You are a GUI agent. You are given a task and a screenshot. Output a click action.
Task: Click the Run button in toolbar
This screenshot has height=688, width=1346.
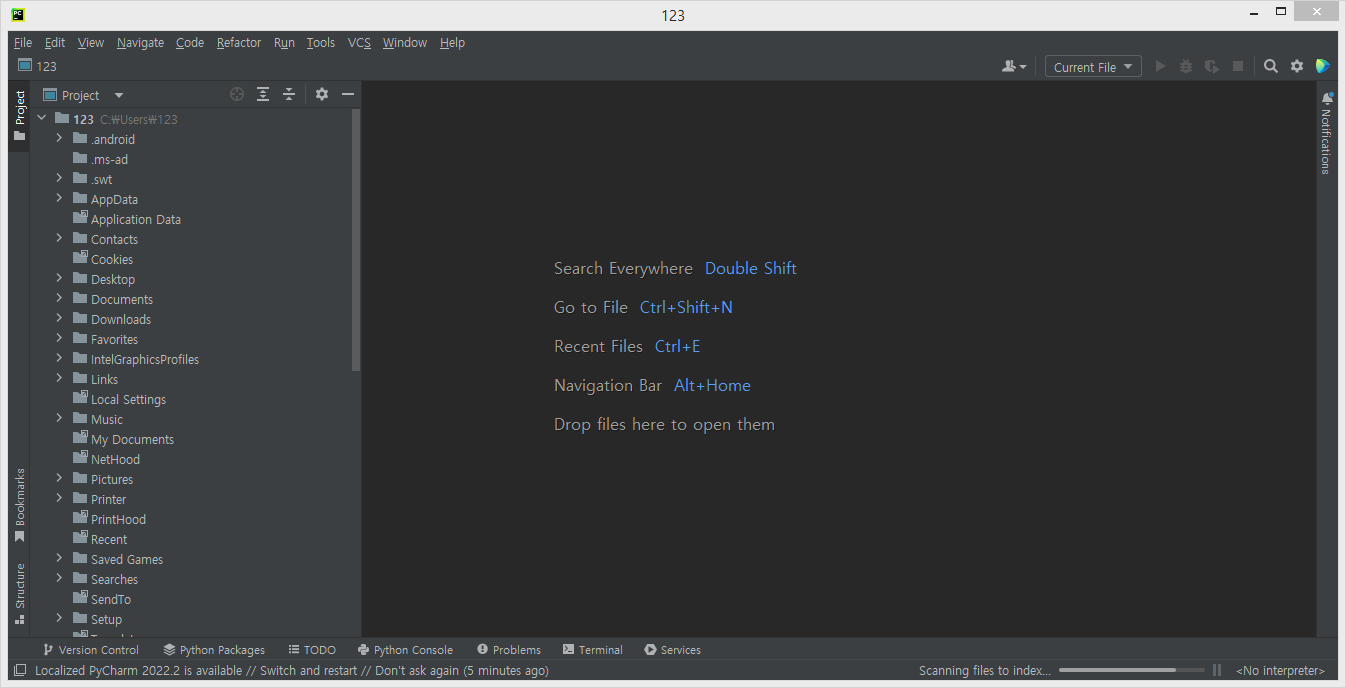(1160, 67)
